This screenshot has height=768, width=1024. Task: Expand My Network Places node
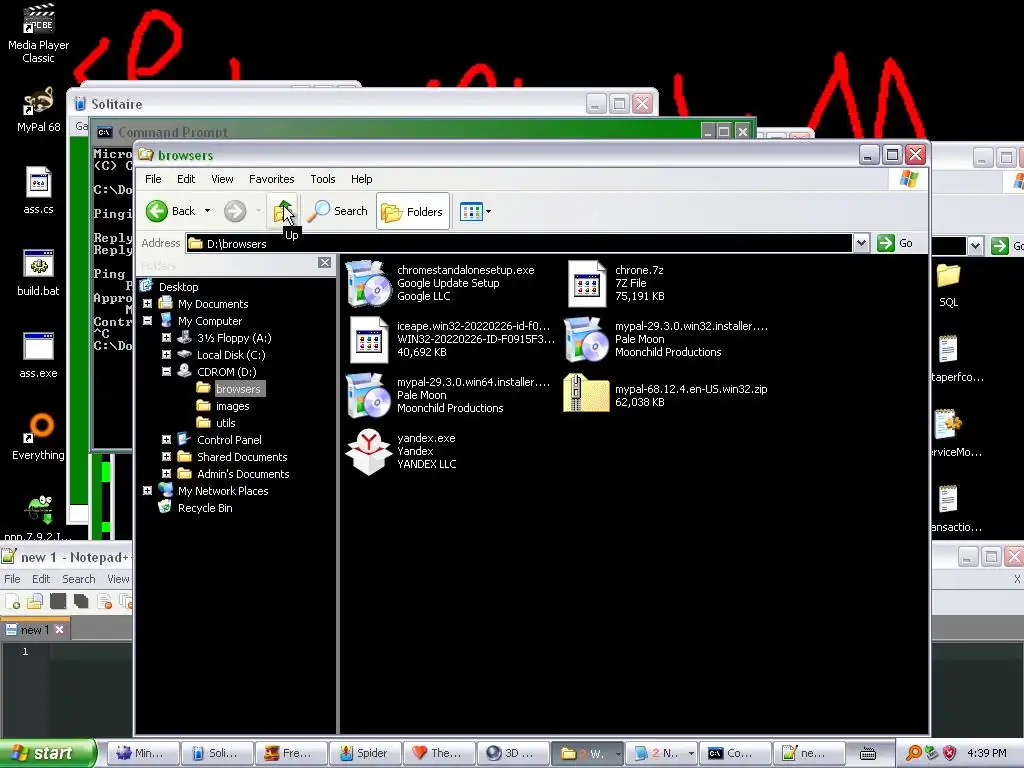(148, 490)
